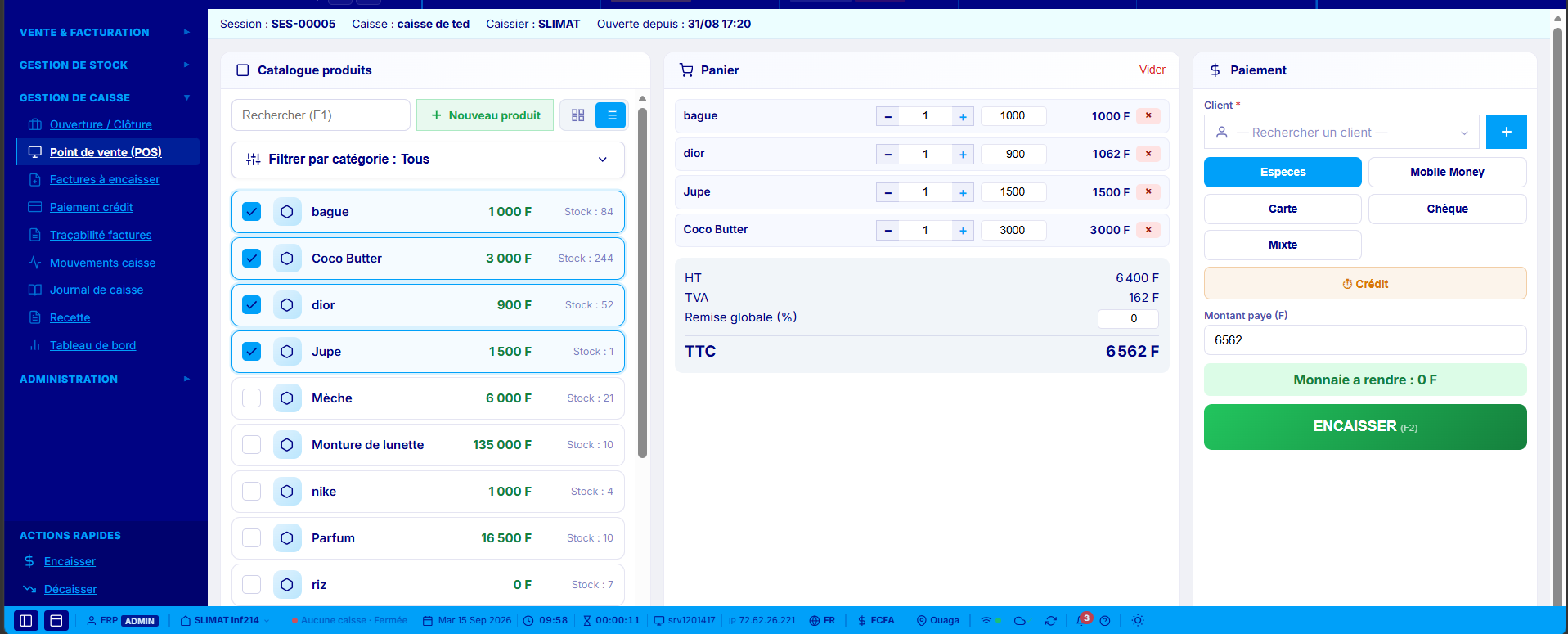Increase Jupe quantity by one
The height and width of the screenshot is (634, 1568).
963,192
